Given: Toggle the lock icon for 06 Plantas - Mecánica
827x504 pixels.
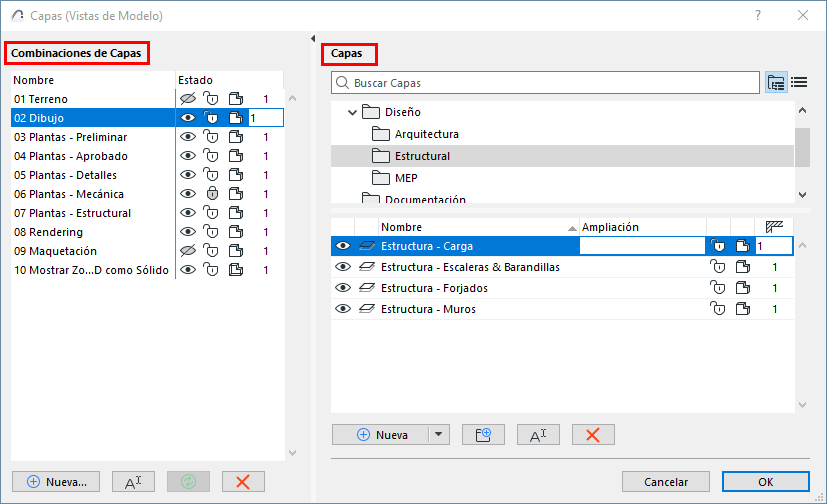Looking at the screenshot, I should [x=211, y=194].
